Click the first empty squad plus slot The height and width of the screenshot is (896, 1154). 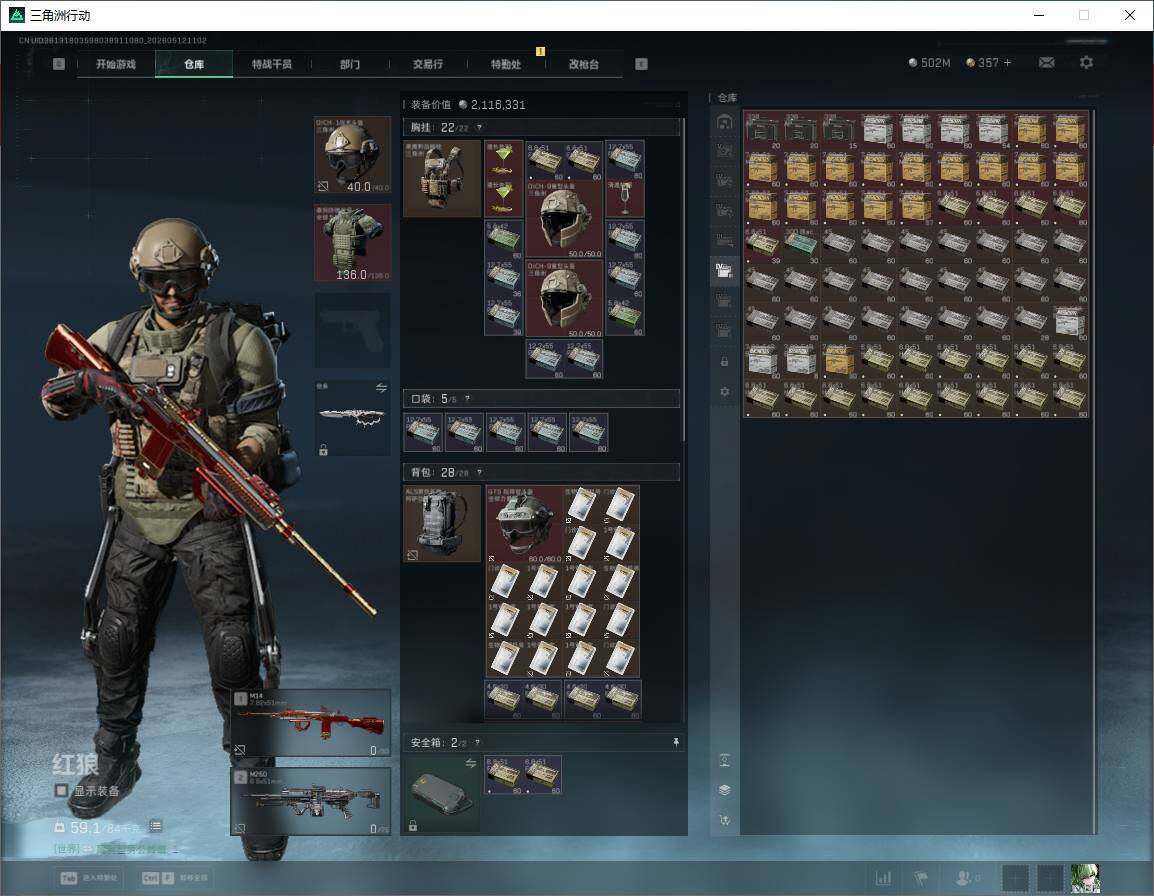tap(1015, 878)
